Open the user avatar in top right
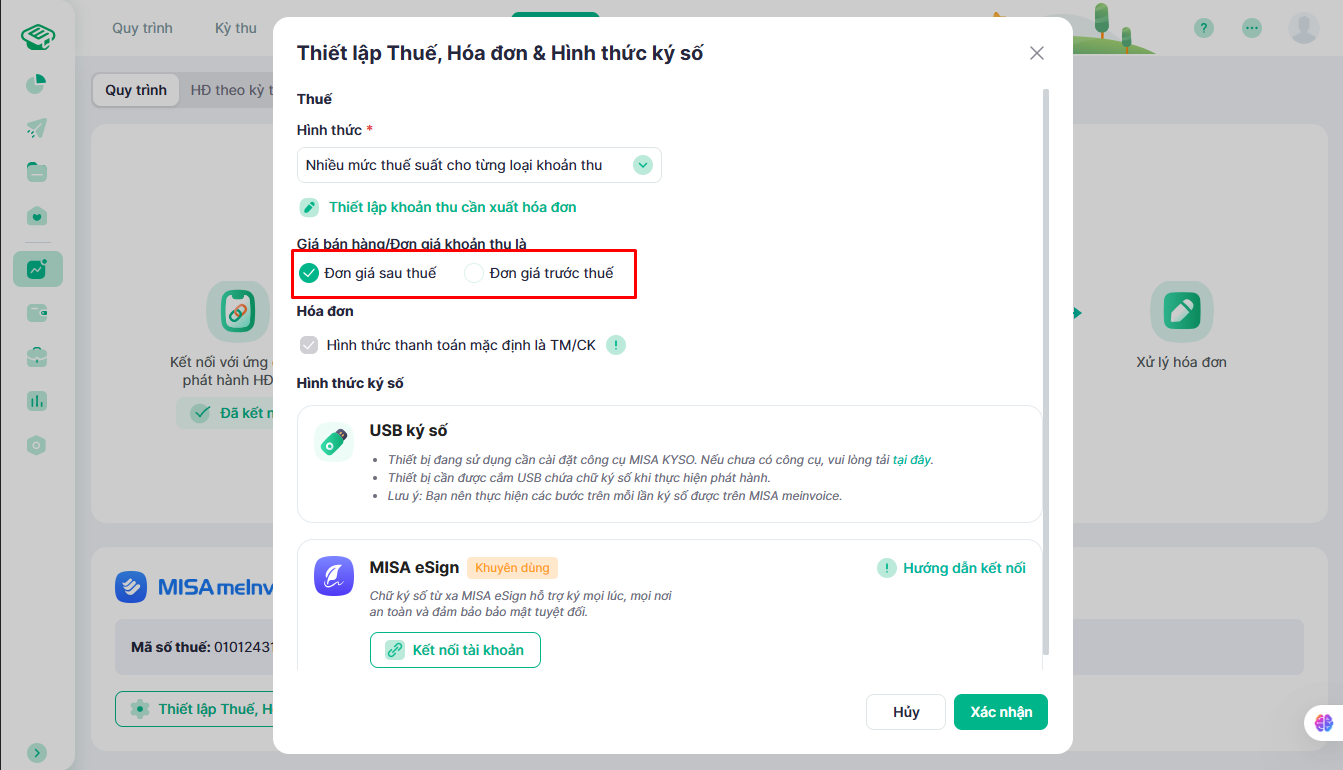 click(x=1304, y=28)
